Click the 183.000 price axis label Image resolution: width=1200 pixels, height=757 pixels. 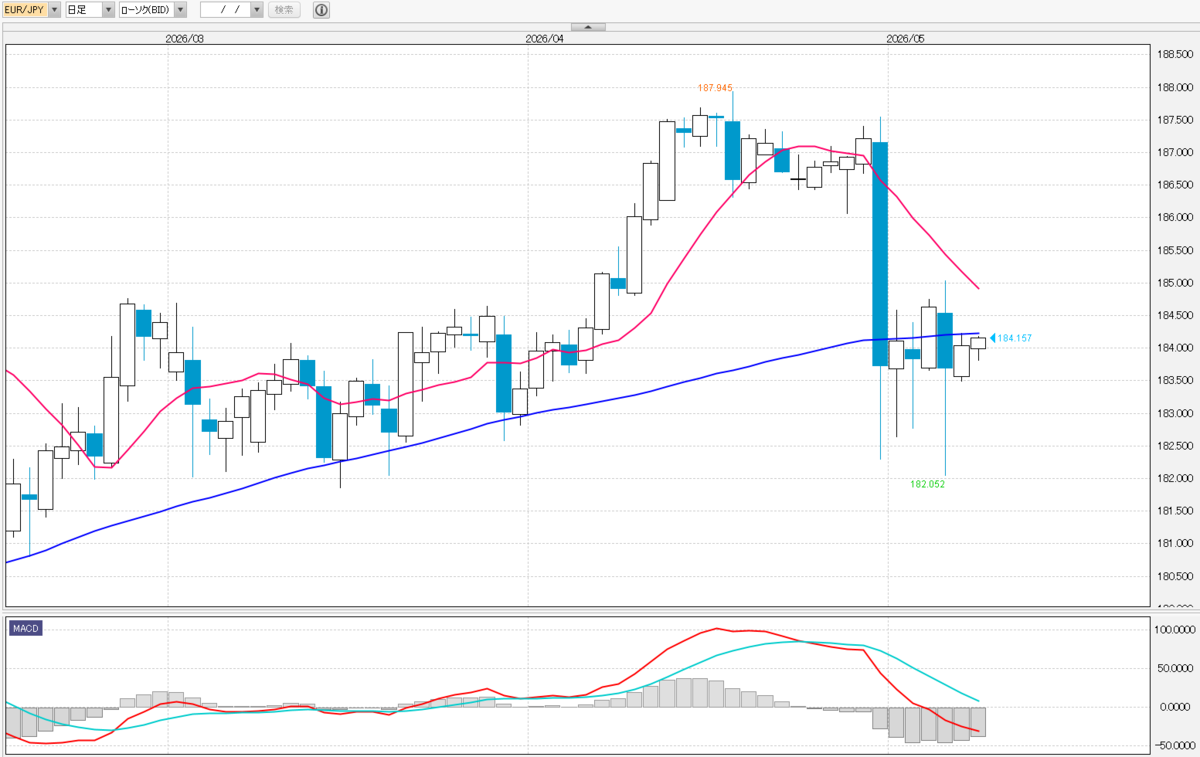1173,414
